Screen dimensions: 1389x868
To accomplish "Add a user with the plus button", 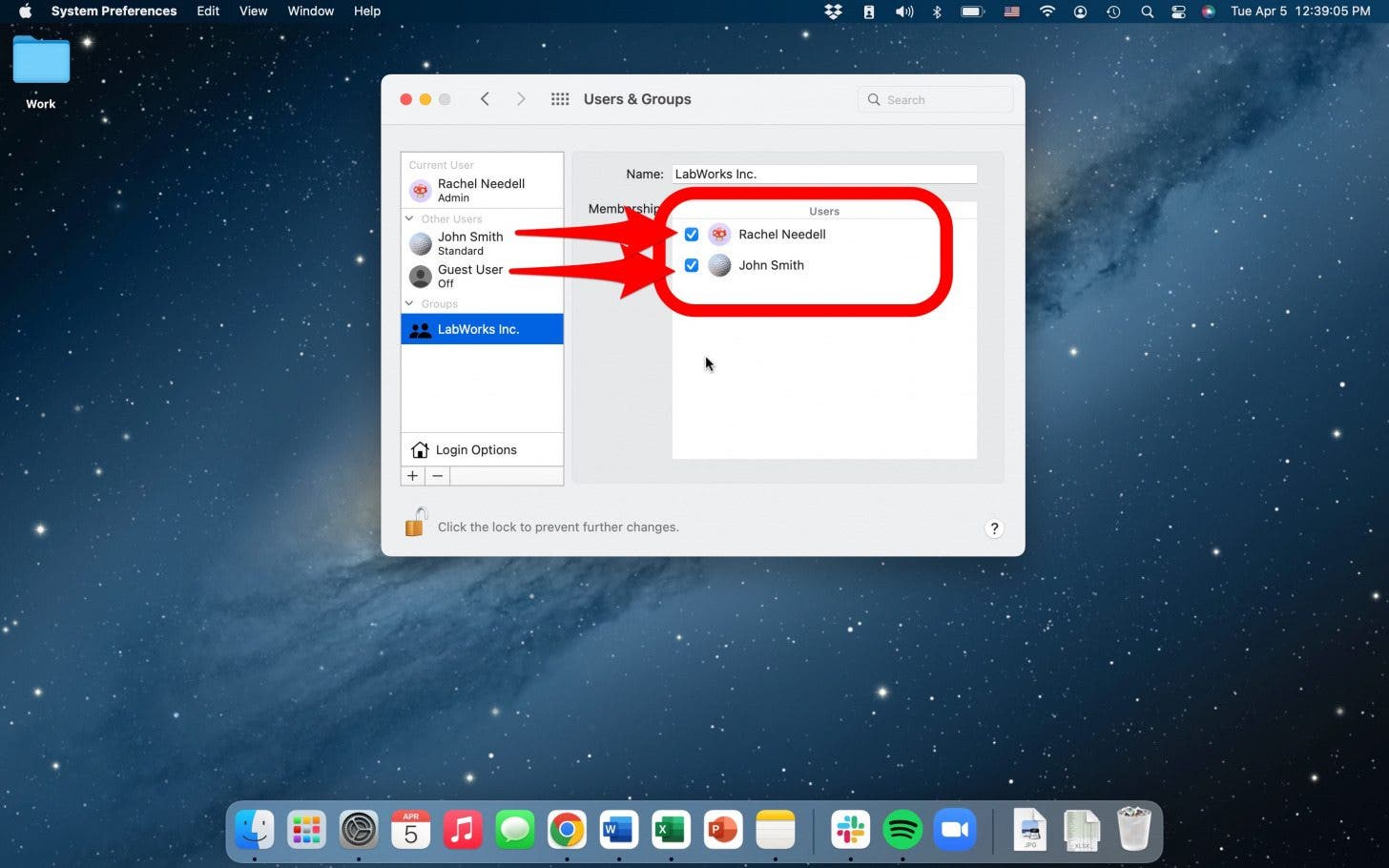I will (413, 476).
